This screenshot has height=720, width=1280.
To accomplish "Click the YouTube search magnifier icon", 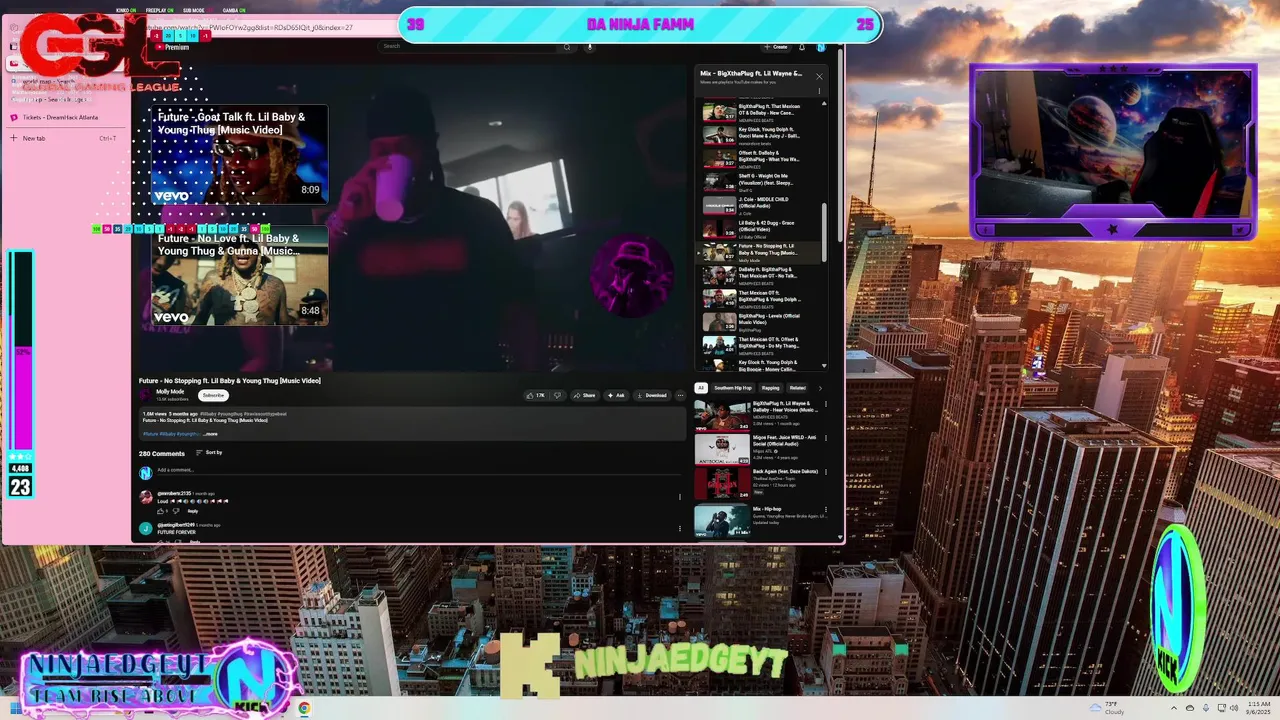I will [x=567, y=47].
